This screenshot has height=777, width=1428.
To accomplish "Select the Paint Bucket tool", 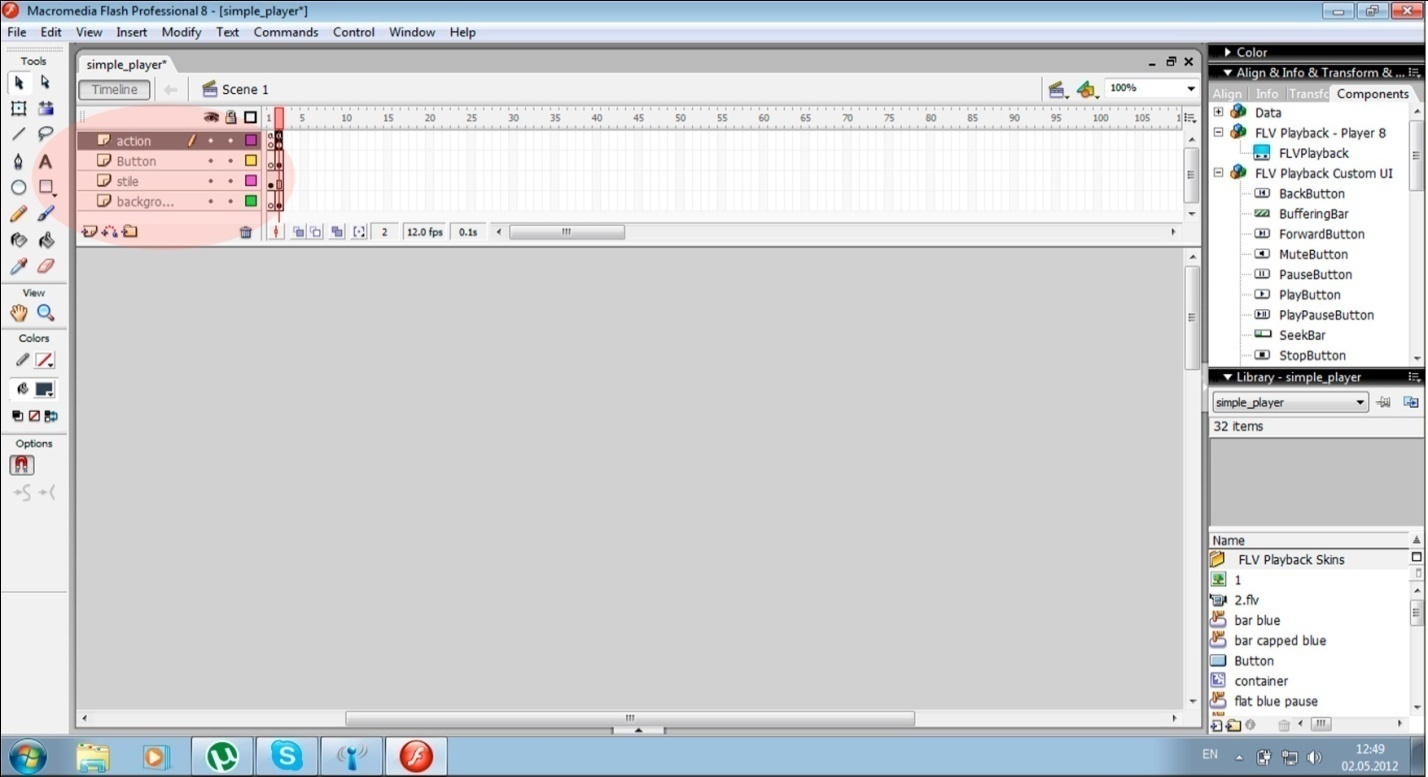I will (45, 240).
